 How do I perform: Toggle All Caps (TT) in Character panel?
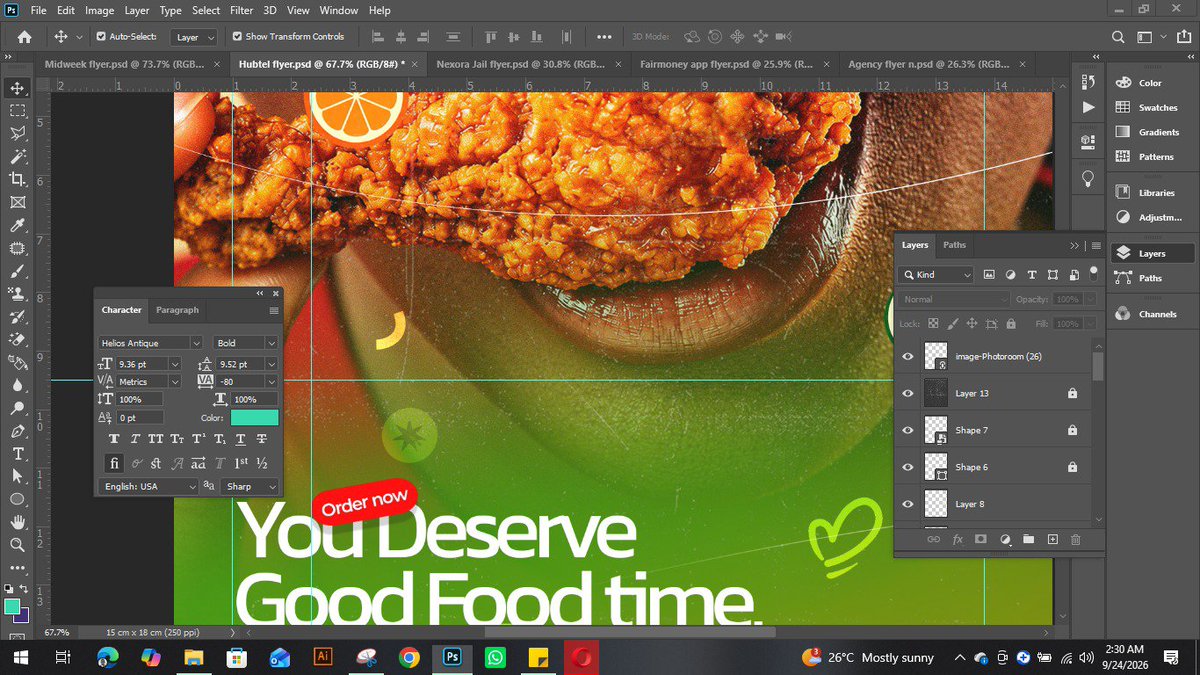[x=155, y=439]
